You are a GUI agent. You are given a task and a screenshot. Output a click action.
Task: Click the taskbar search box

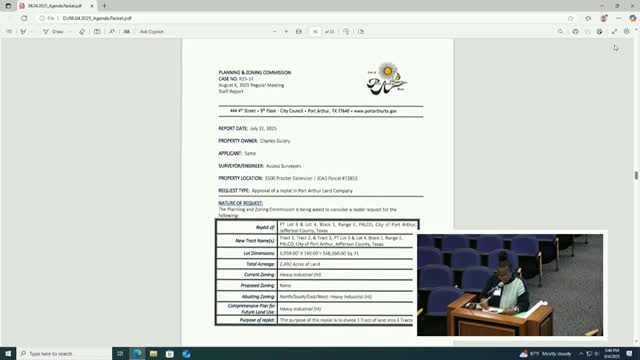coord(64,353)
